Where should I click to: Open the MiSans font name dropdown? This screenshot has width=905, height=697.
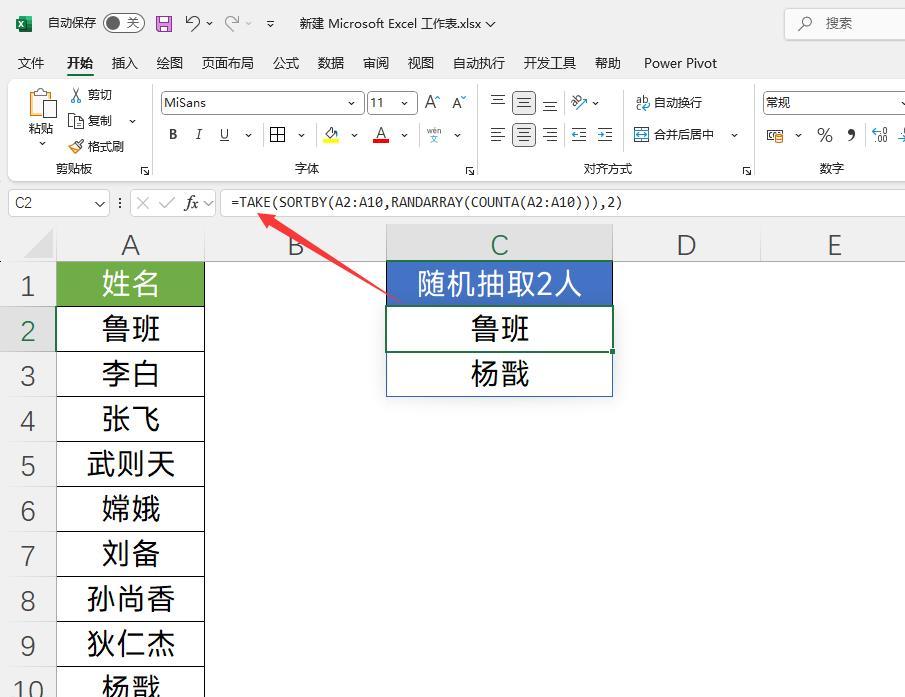(351, 103)
